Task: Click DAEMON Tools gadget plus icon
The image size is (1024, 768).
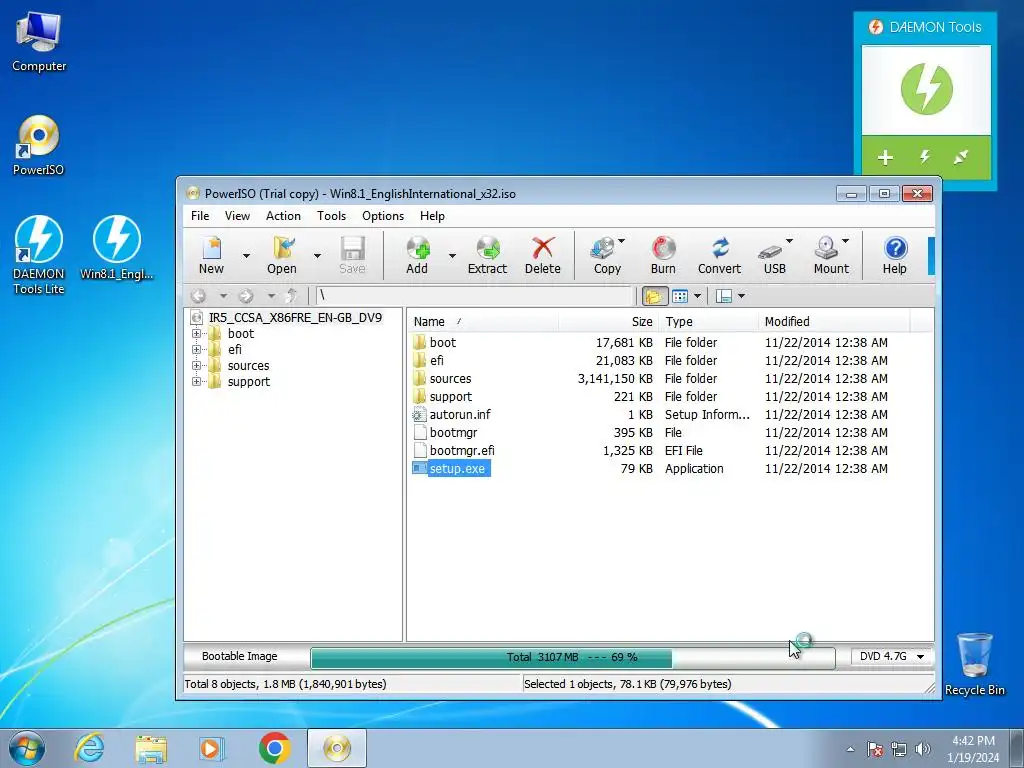Action: 885,157
